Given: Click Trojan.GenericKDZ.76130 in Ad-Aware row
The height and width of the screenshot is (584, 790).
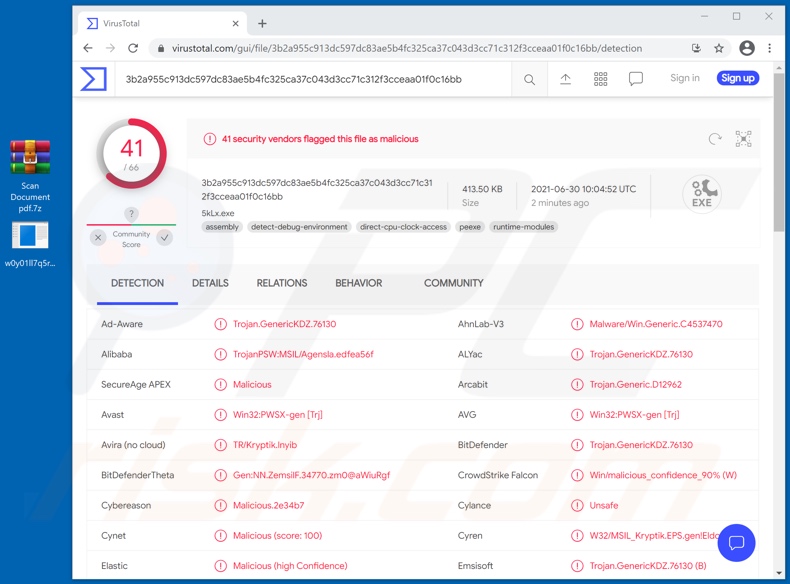Looking at the screenshot, I should point(284,324).
